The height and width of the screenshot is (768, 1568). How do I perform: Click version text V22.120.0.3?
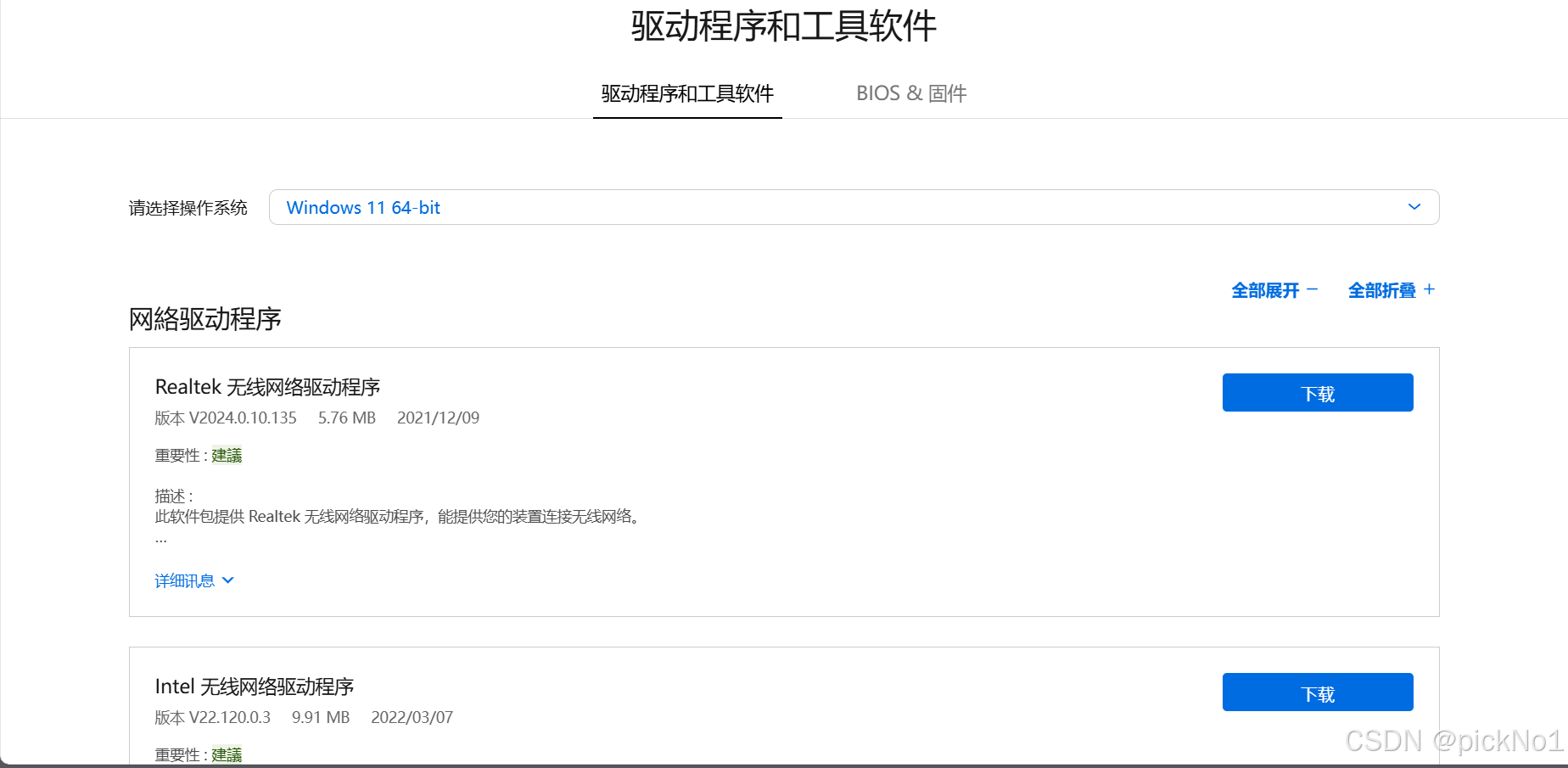pyautogui.click(x=229, y=717)
